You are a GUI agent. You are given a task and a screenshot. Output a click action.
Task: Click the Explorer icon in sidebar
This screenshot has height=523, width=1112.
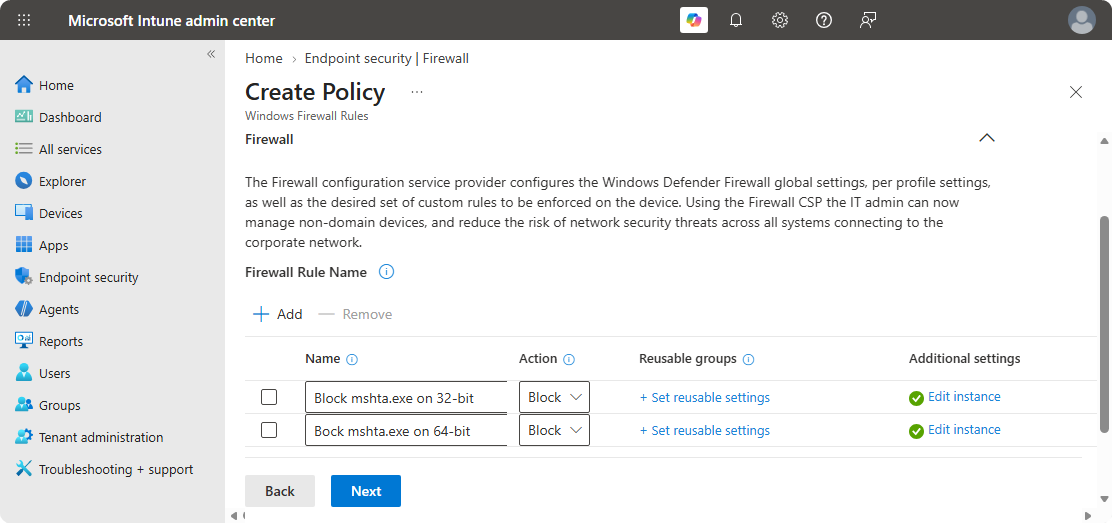pos(24,181)
